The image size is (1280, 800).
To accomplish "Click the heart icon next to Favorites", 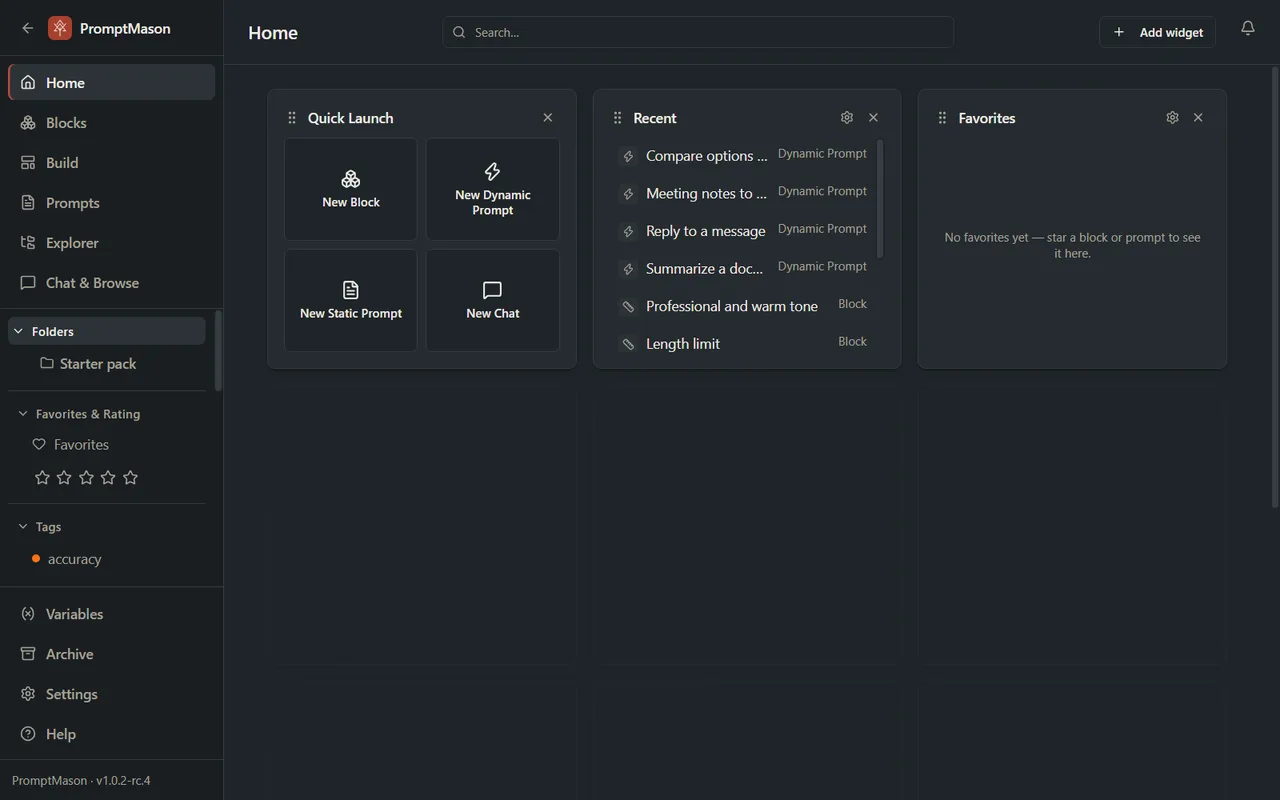I will coord(39,444).
